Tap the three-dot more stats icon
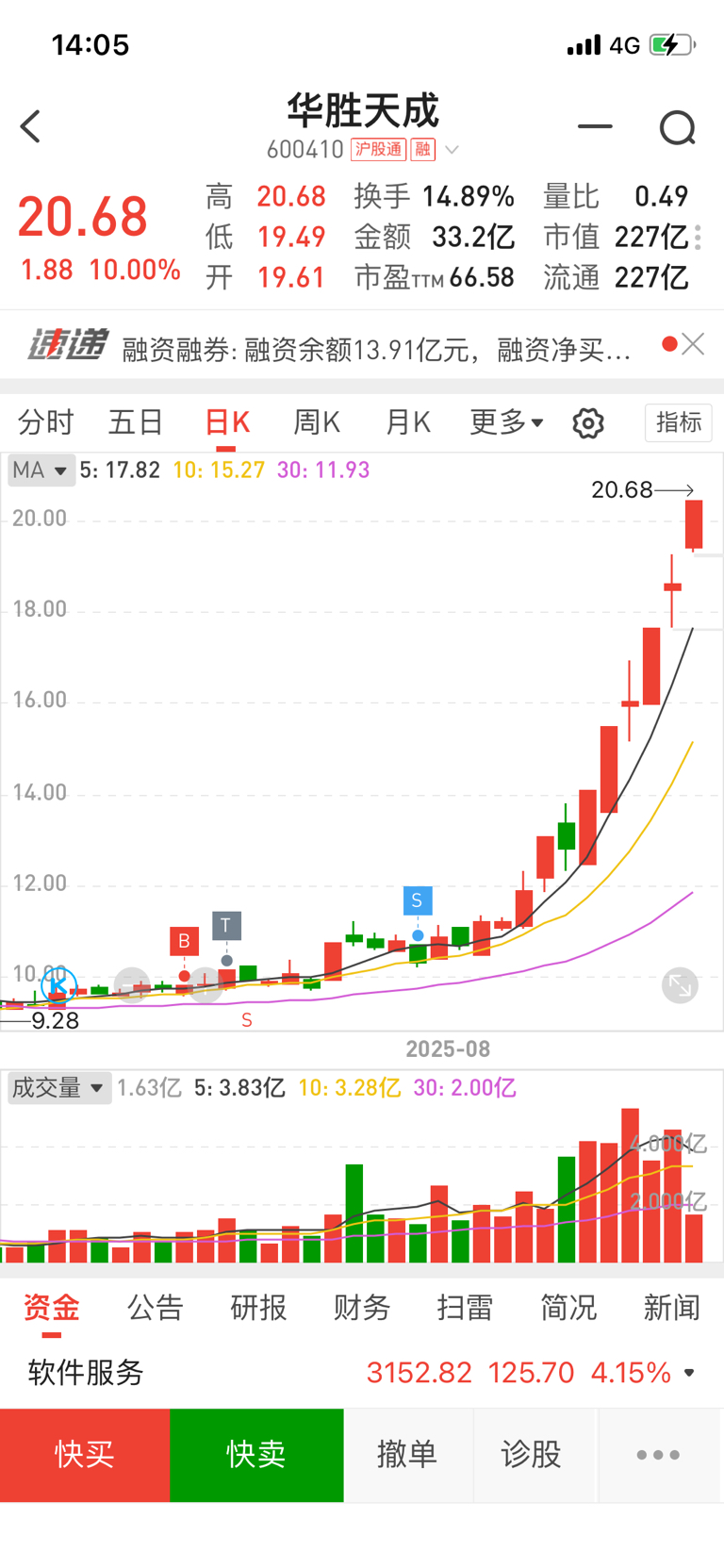Viewport: 724px width, 1568px height. coord(698,238)
